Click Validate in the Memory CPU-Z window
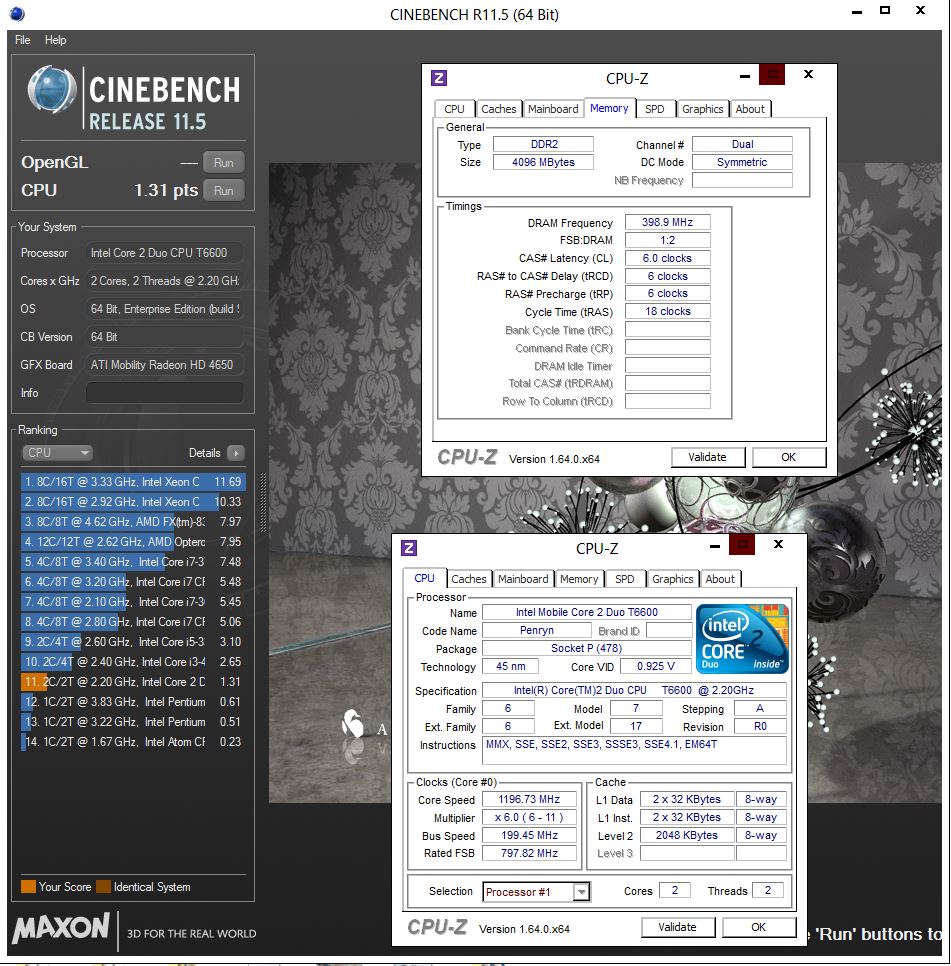Image resolution: width=951 pixels, height=966 pixels. point(707,457)
